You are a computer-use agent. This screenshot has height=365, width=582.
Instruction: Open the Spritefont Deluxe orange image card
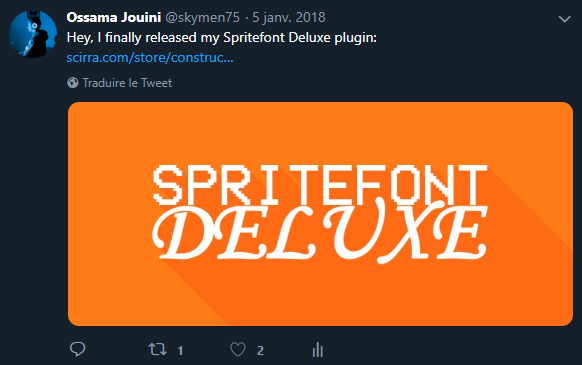pos(320,214)
